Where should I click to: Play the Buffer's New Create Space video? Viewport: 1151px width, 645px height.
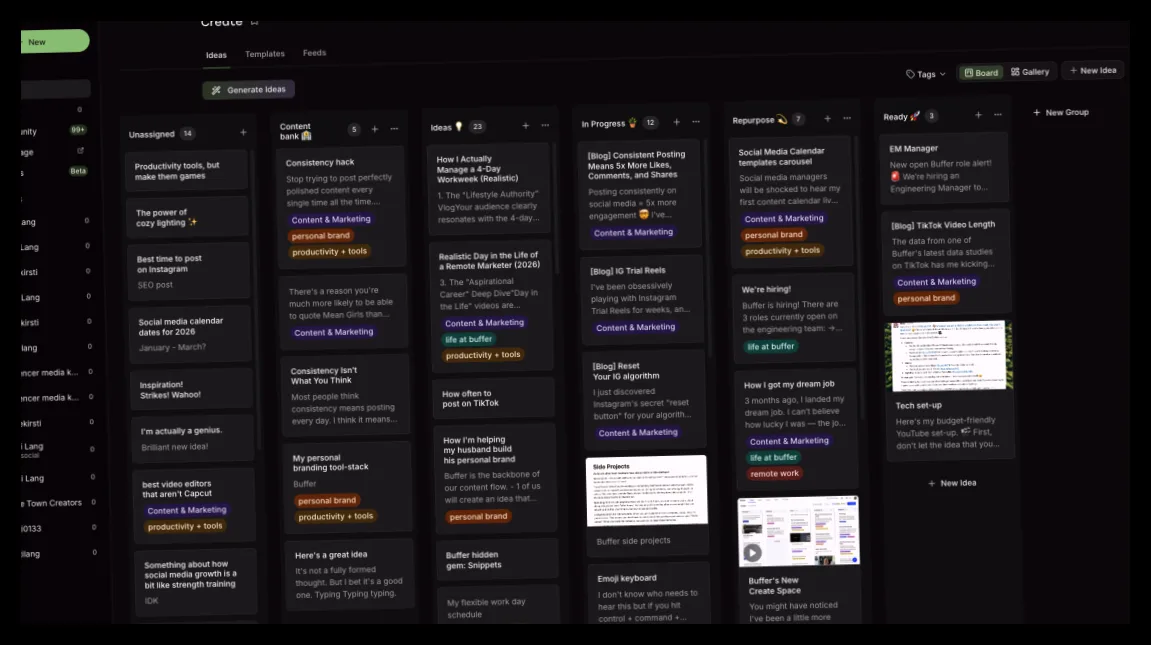coord(752,553)
